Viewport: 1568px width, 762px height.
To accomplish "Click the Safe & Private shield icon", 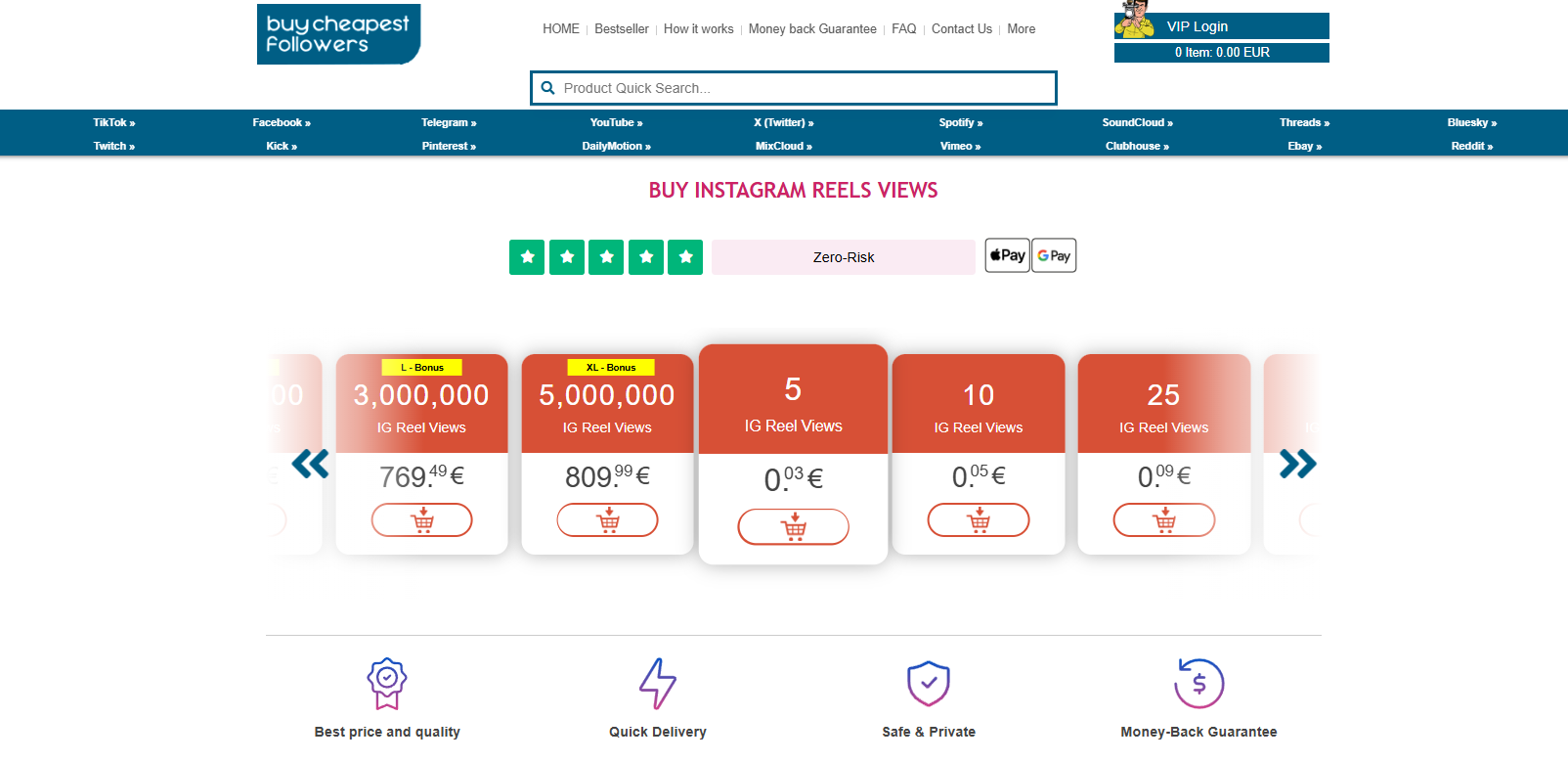I will pos(929,684).
